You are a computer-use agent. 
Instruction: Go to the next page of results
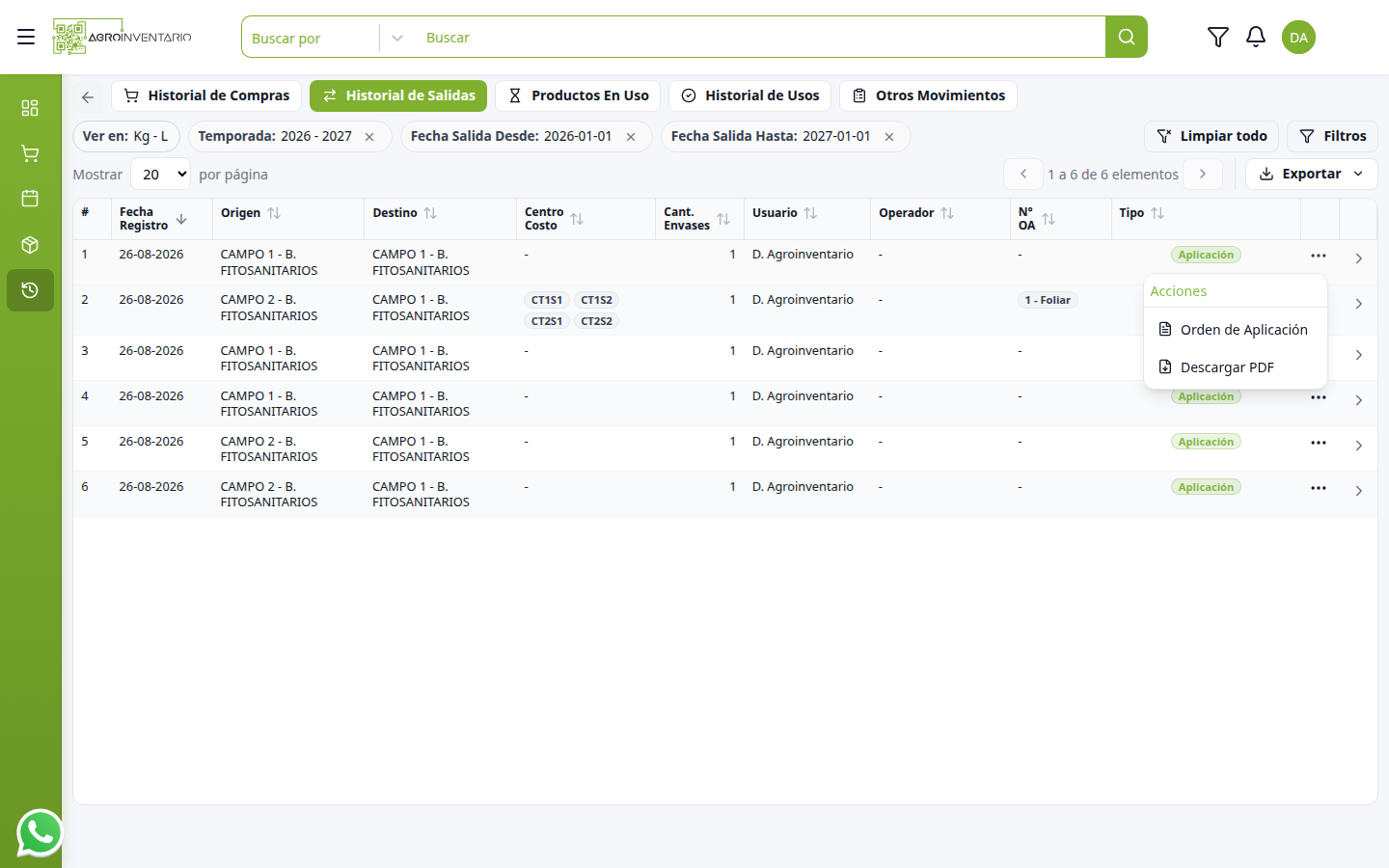tap(1203, 174)
